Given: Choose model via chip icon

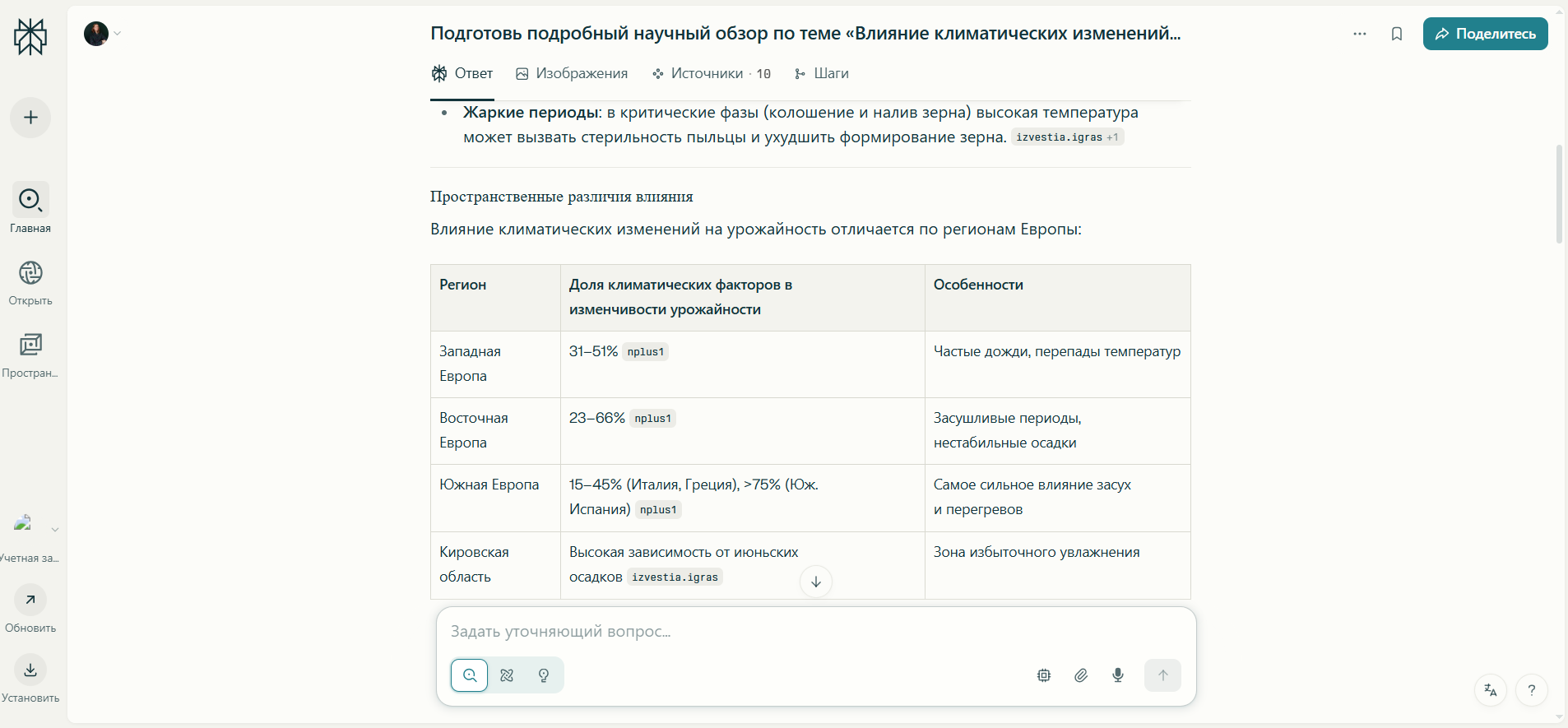Looking at the screenshot, I should pyautogui.click(x=1044, y=675).
